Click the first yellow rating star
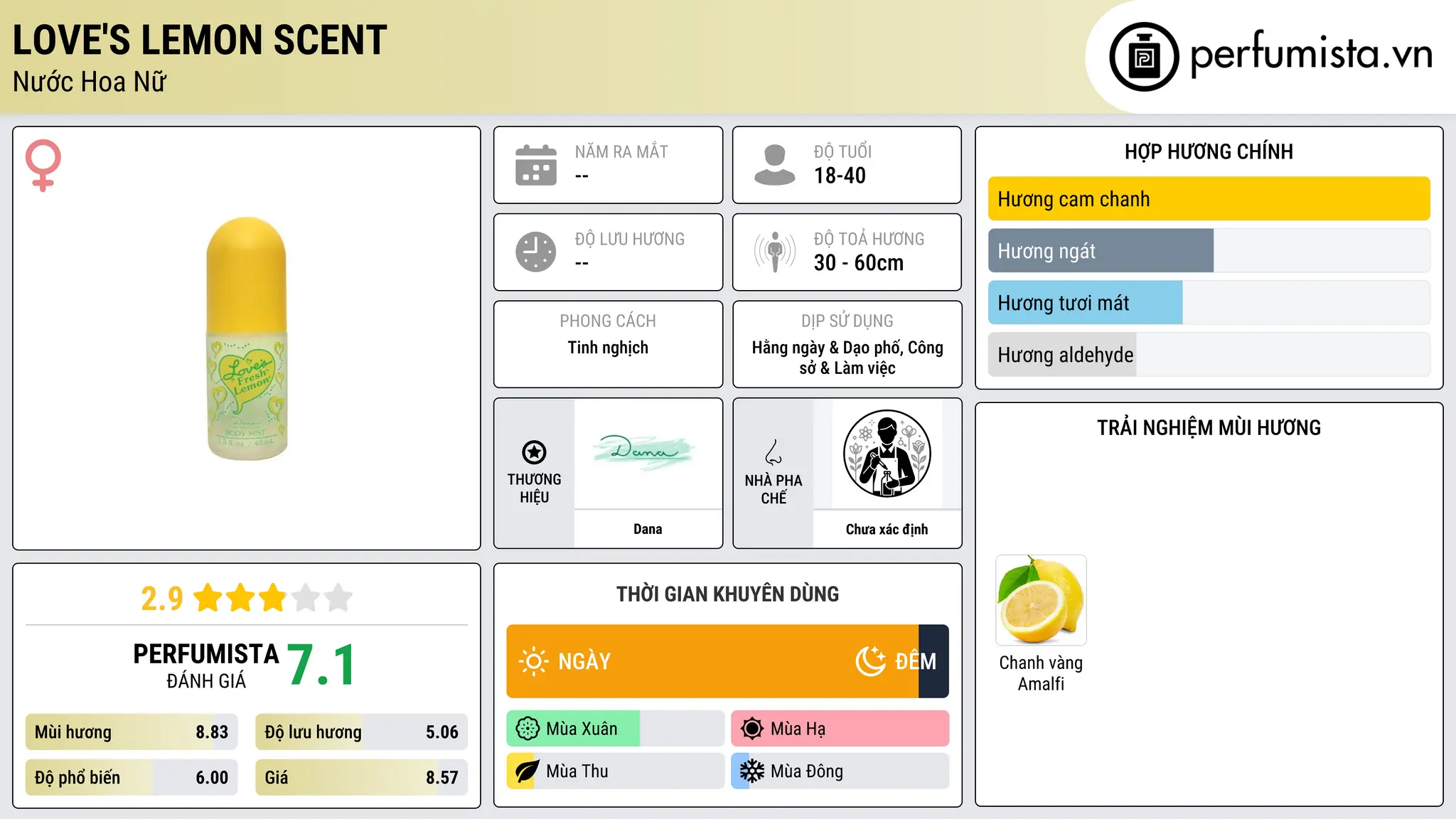This screenshot has width=1456, height=819. coord(208,598)
